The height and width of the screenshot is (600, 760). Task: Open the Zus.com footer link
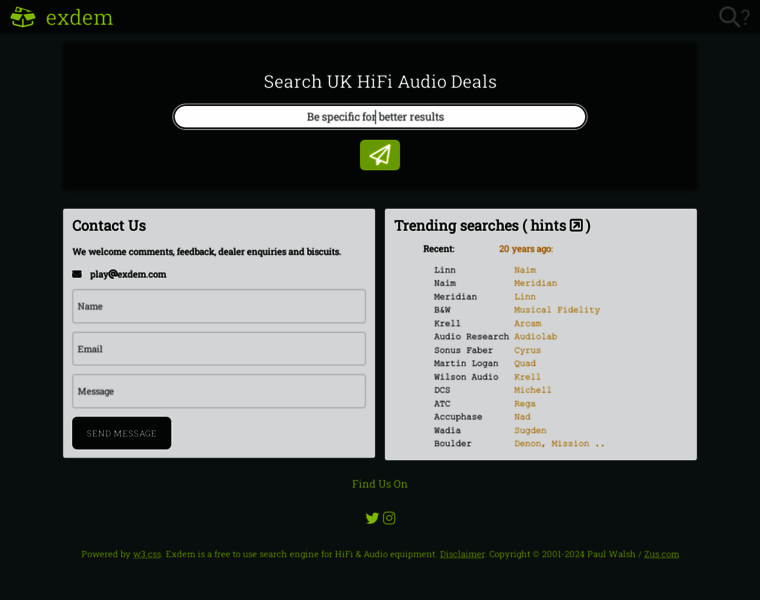tap(661, 554)
